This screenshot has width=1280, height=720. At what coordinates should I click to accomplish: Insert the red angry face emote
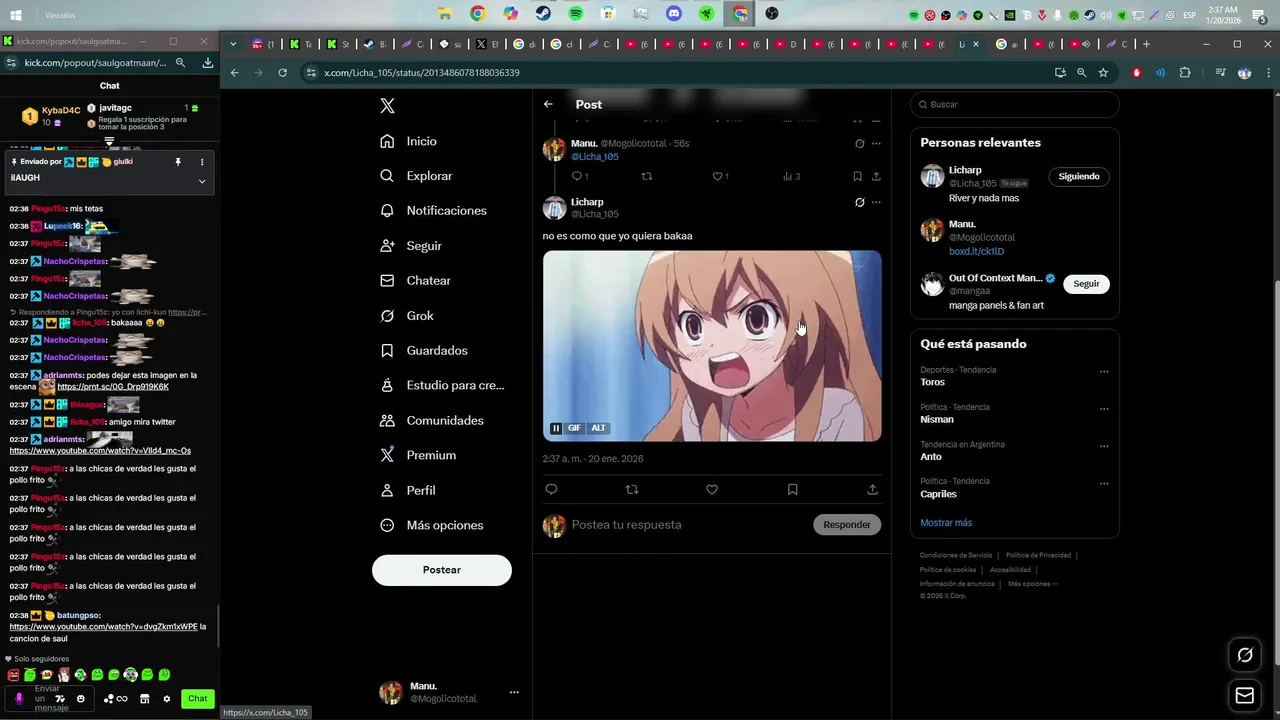[13, 675]
